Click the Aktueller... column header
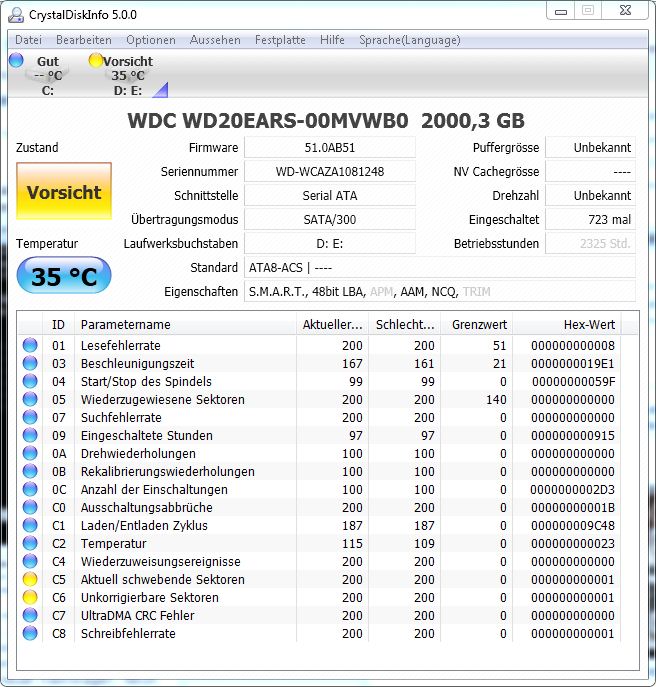The height and width of the screenshot is (687, 656). coord(333,325)
